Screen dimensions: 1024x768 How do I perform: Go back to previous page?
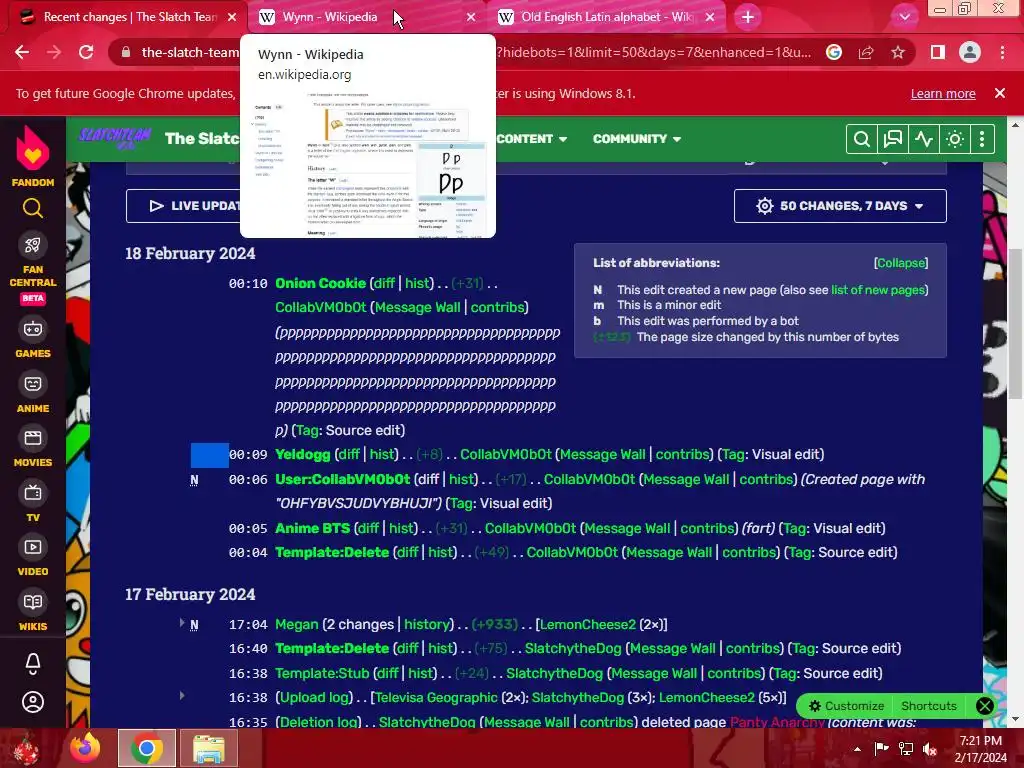(22, 52)
